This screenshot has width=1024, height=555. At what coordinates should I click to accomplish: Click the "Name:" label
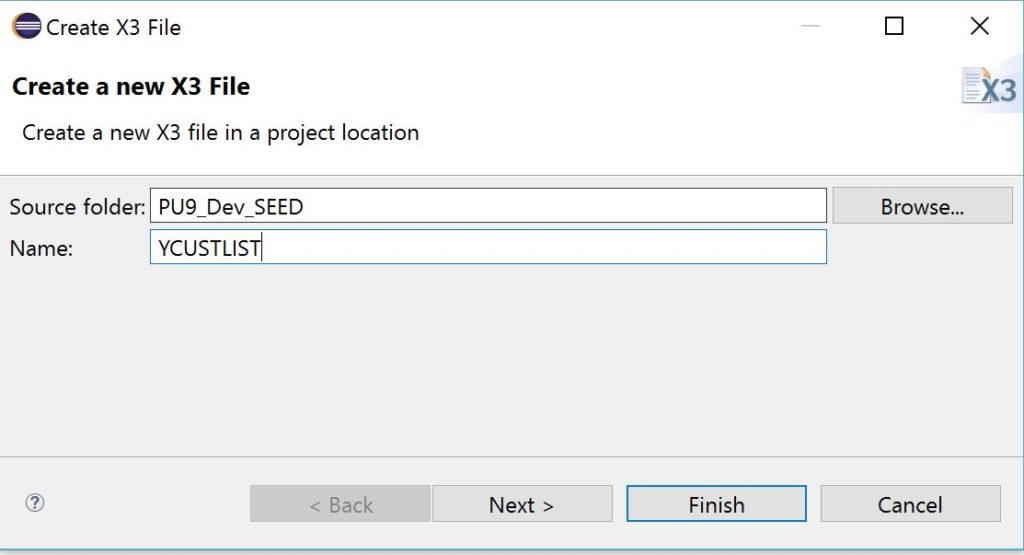(42, 249)
